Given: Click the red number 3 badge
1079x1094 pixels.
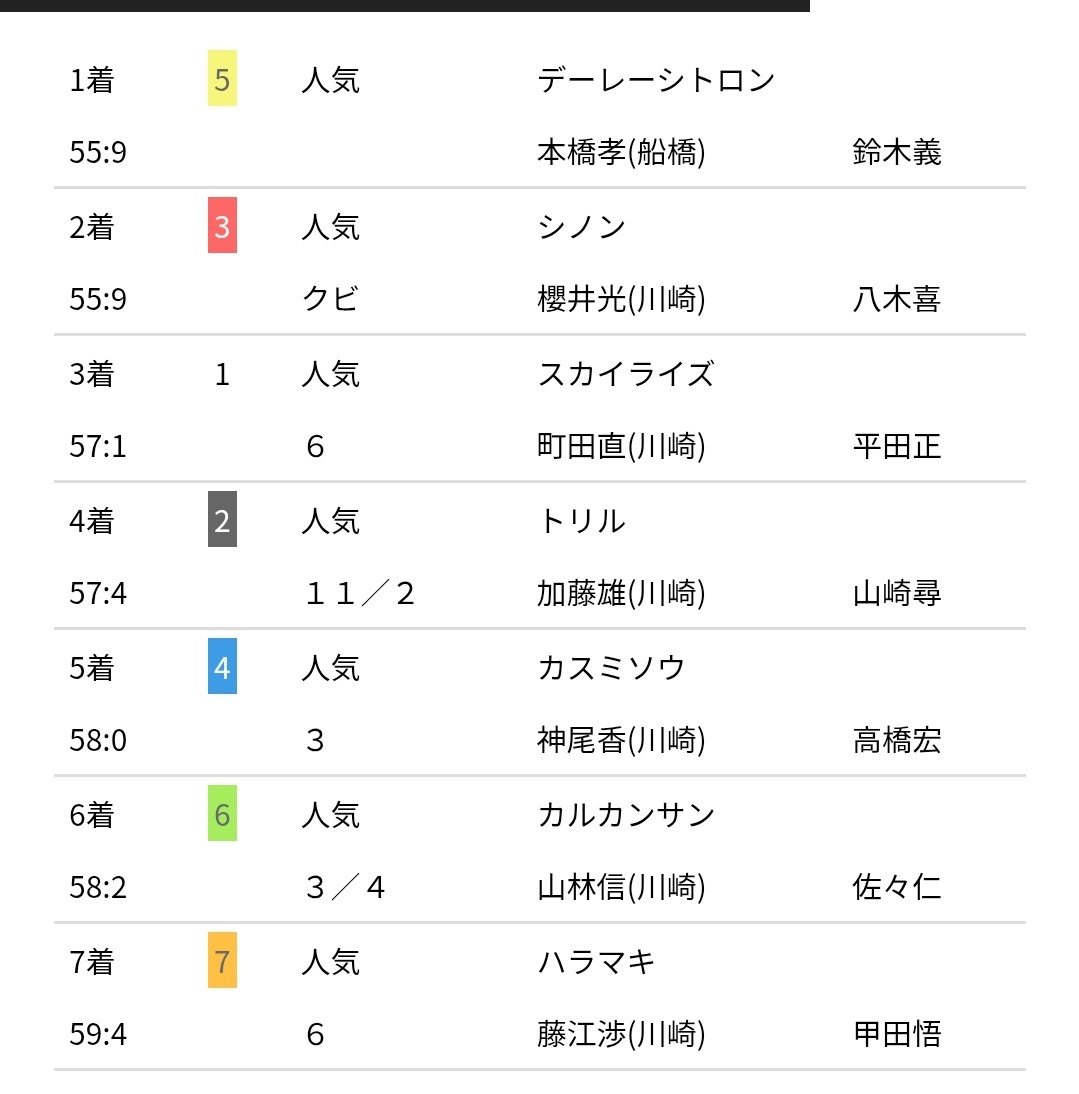Looking at the screenshot, I should pyautogui.click(x=222, y=225).
